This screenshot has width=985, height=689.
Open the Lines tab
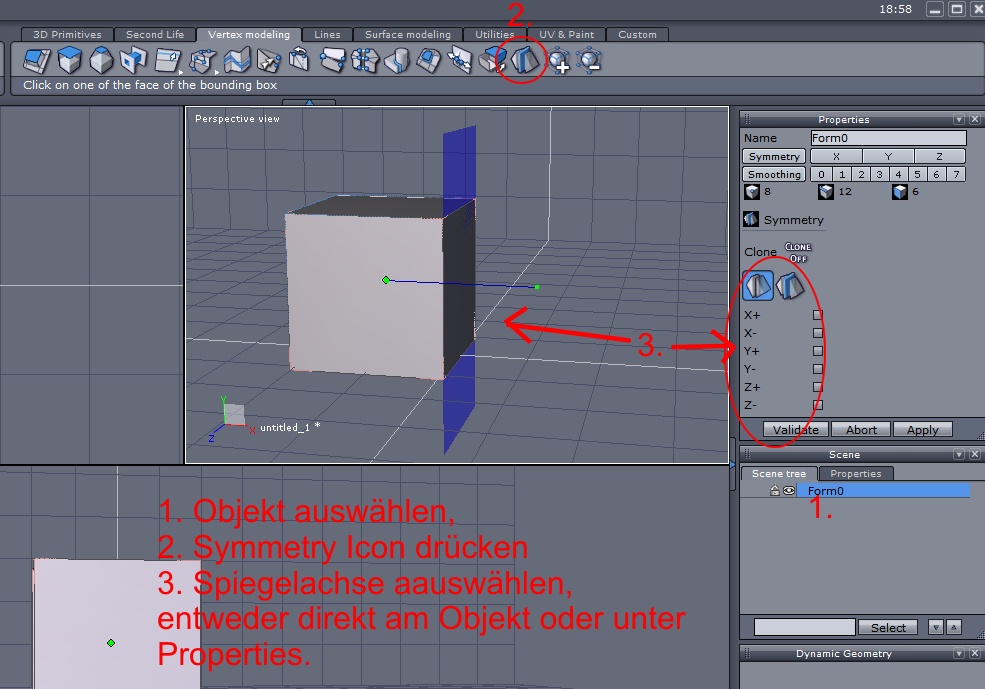tap(327, 35)
